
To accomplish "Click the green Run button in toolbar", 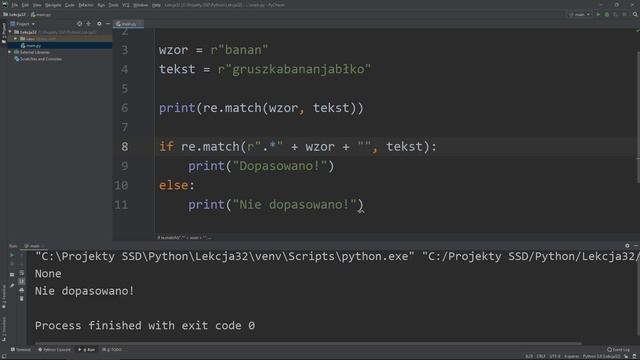I will 598,14.
